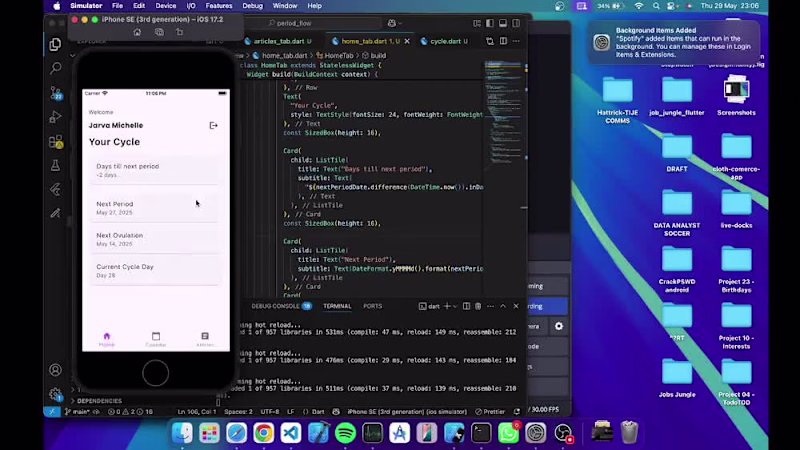Click the notifications bell in status bar
Viewport: 800px width, 450px height.
coord(517,412)
